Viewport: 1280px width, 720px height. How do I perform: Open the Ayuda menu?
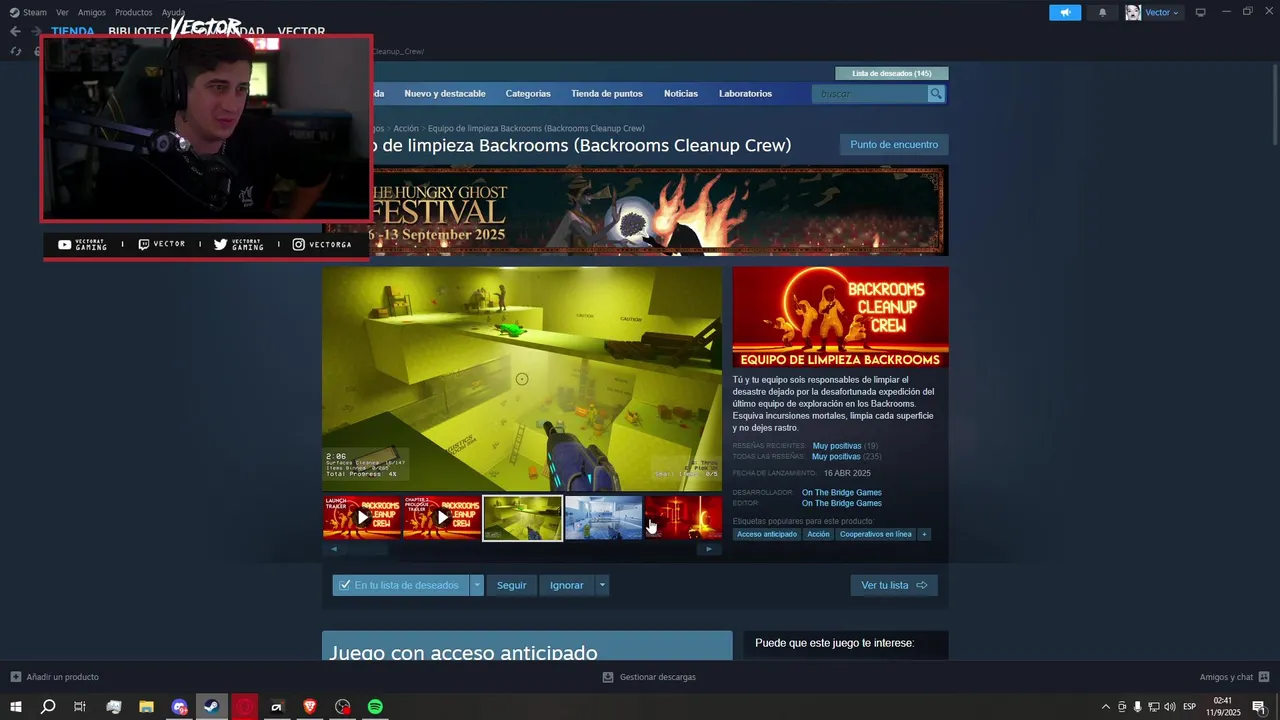tap(173, 12)
